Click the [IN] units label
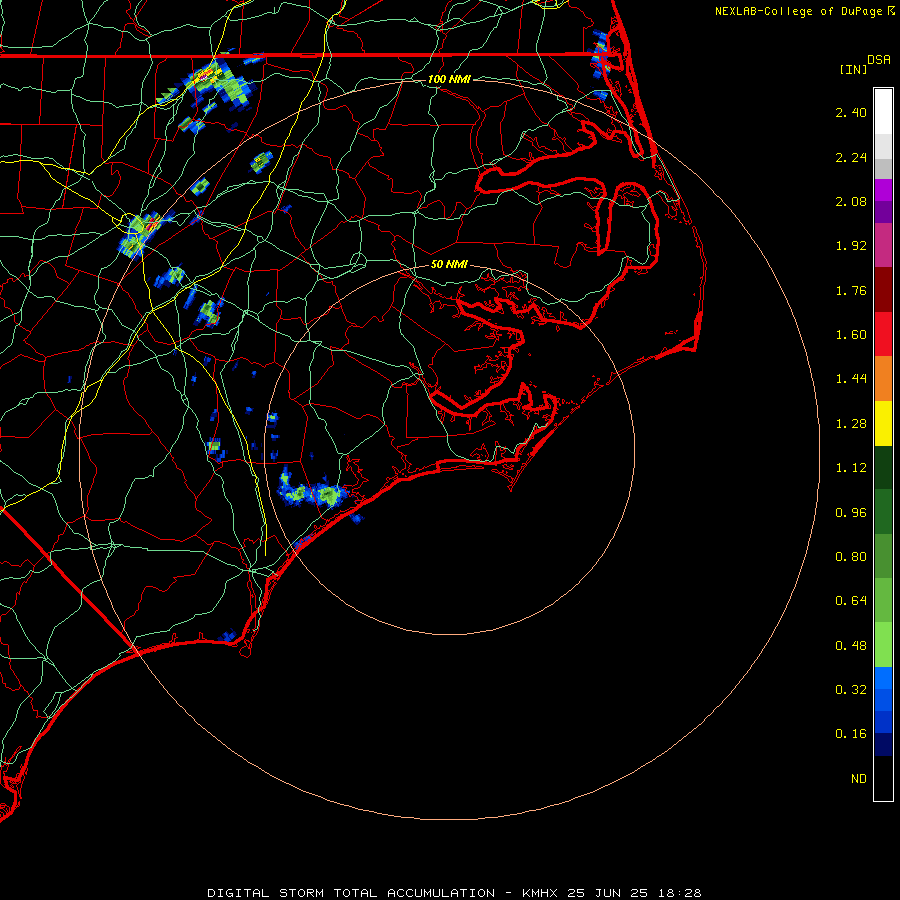Image resolution: width=900 pixels, height=900 pixels. pyautogui.click(x=853, y=69)
